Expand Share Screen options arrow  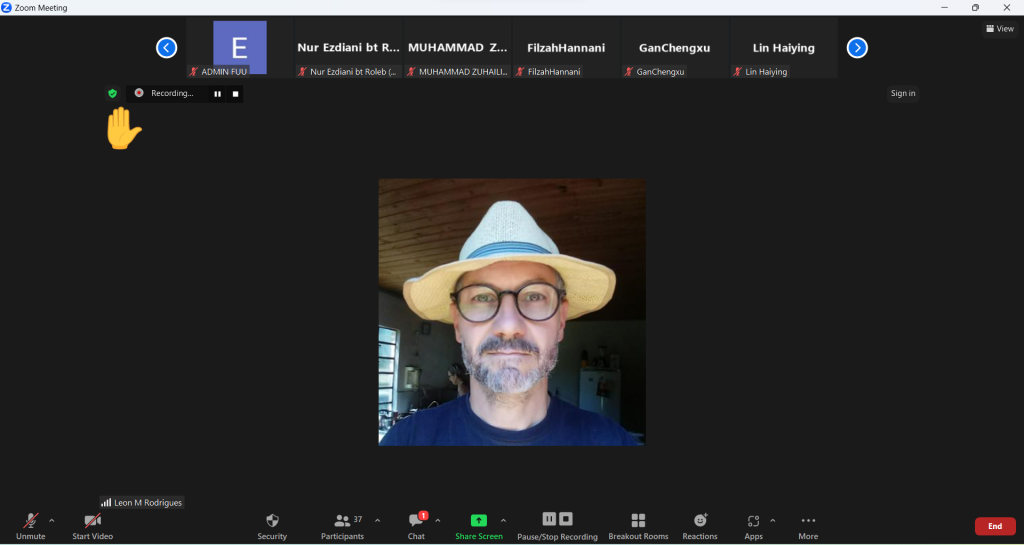(503, 520)
